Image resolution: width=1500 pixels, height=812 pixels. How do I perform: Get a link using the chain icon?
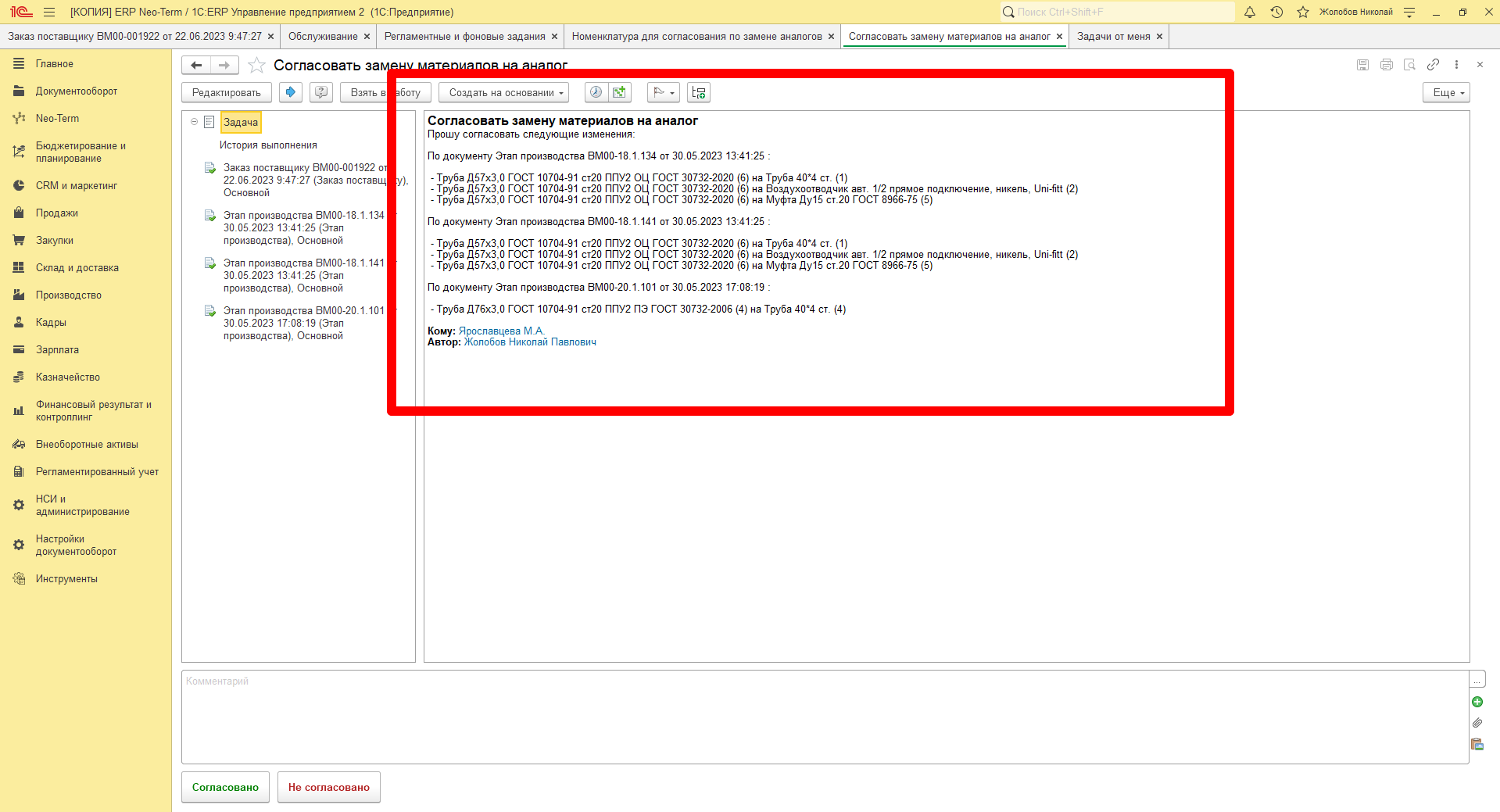tap(1433, 65)
